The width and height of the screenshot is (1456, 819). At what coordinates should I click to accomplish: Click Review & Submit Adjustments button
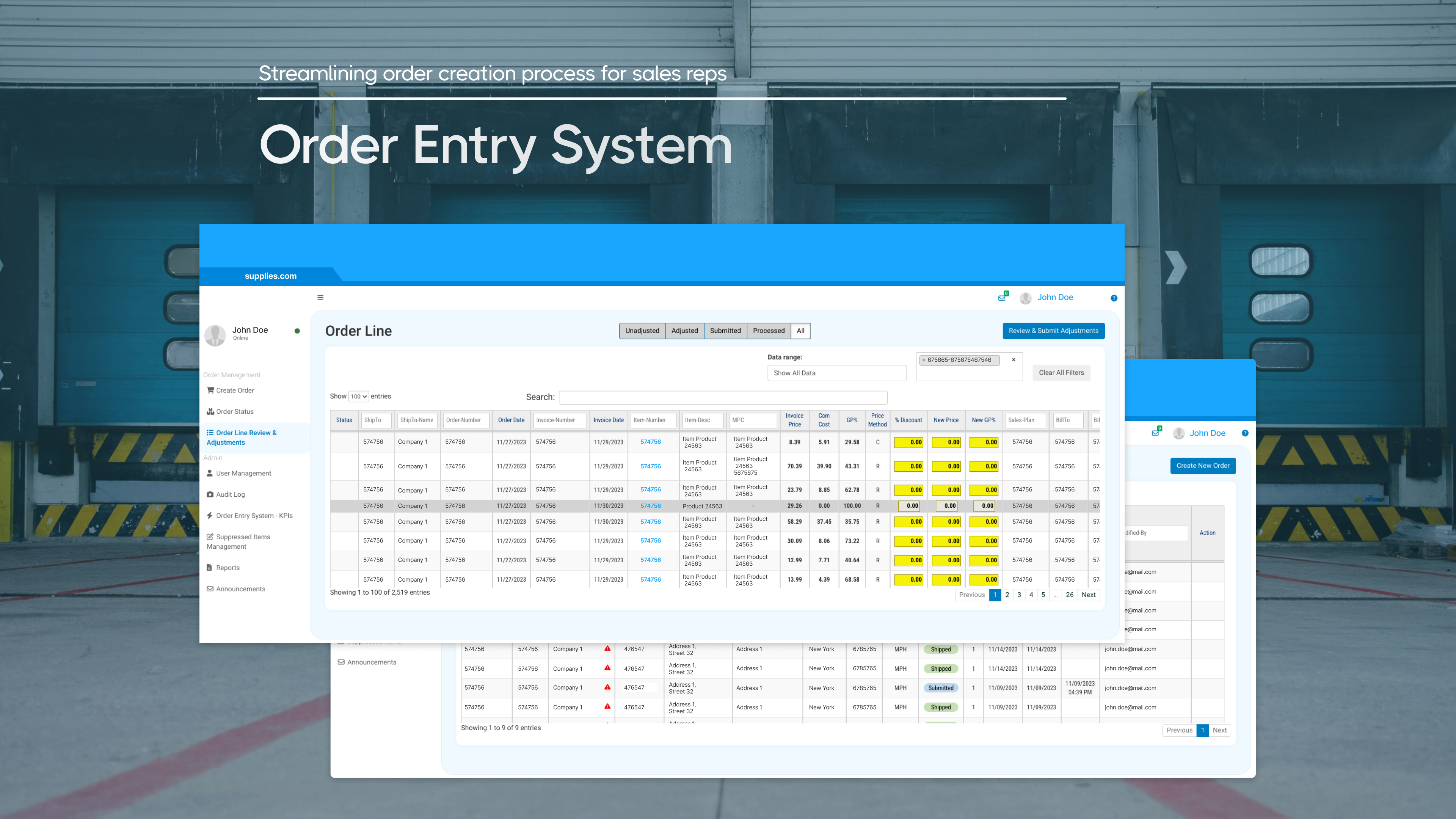point(1053,331)
